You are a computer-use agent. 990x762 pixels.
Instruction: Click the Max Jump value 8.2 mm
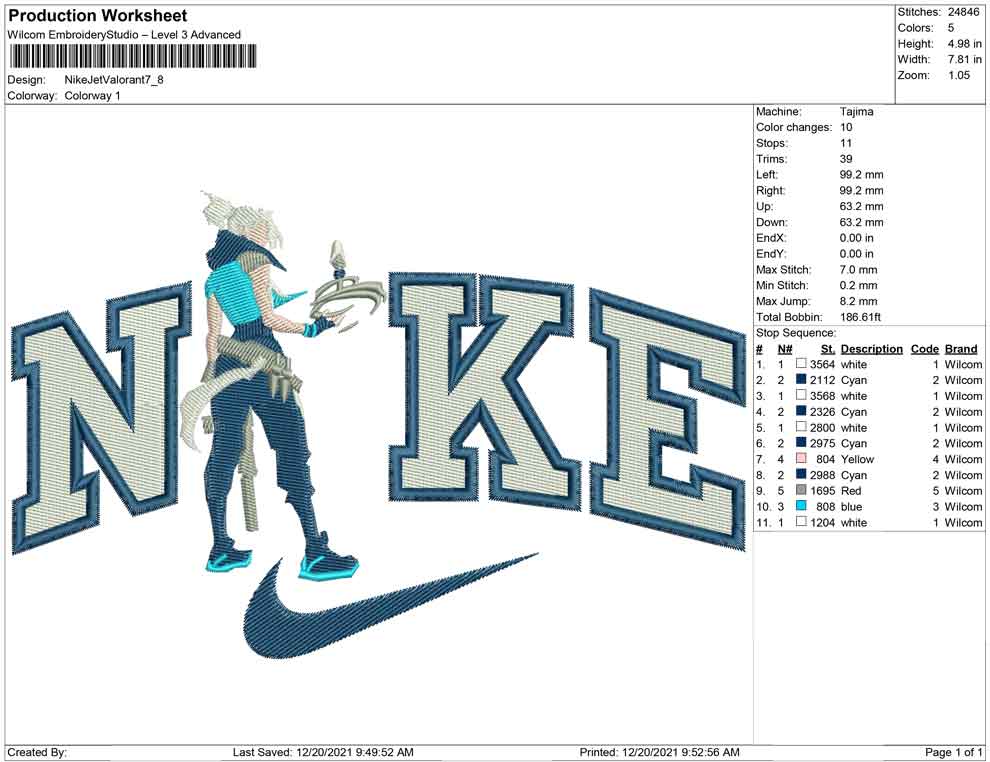coord(859,301)
